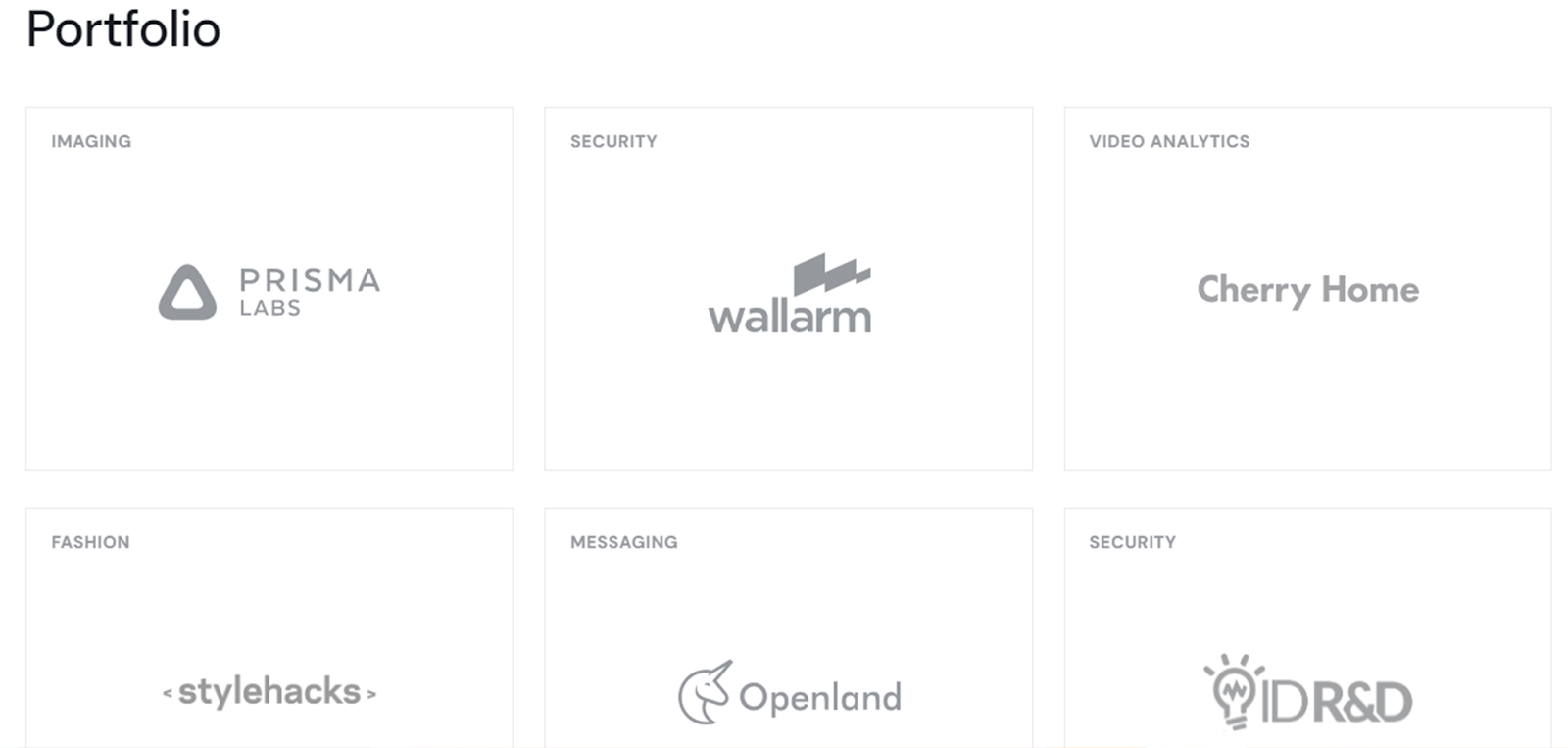1568x748 pixels.
Task: Click the SECURITY label on Wallarm card
Action: click(x=613, y=141)
